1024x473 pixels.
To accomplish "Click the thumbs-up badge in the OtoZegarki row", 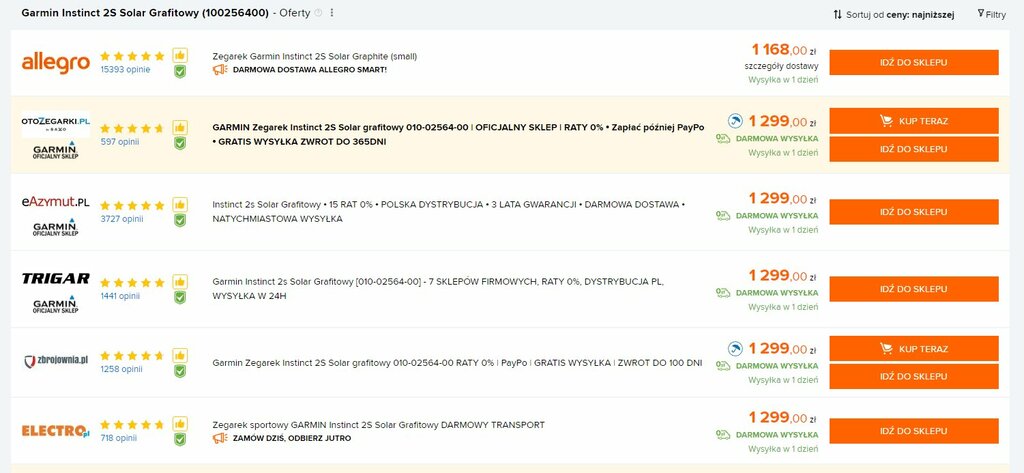I will pos(180,127).
